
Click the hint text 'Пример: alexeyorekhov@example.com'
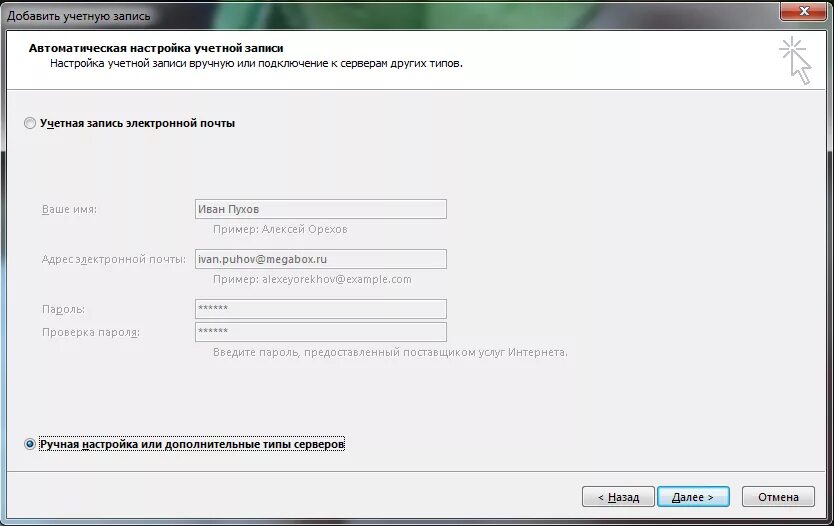(312, 279)
